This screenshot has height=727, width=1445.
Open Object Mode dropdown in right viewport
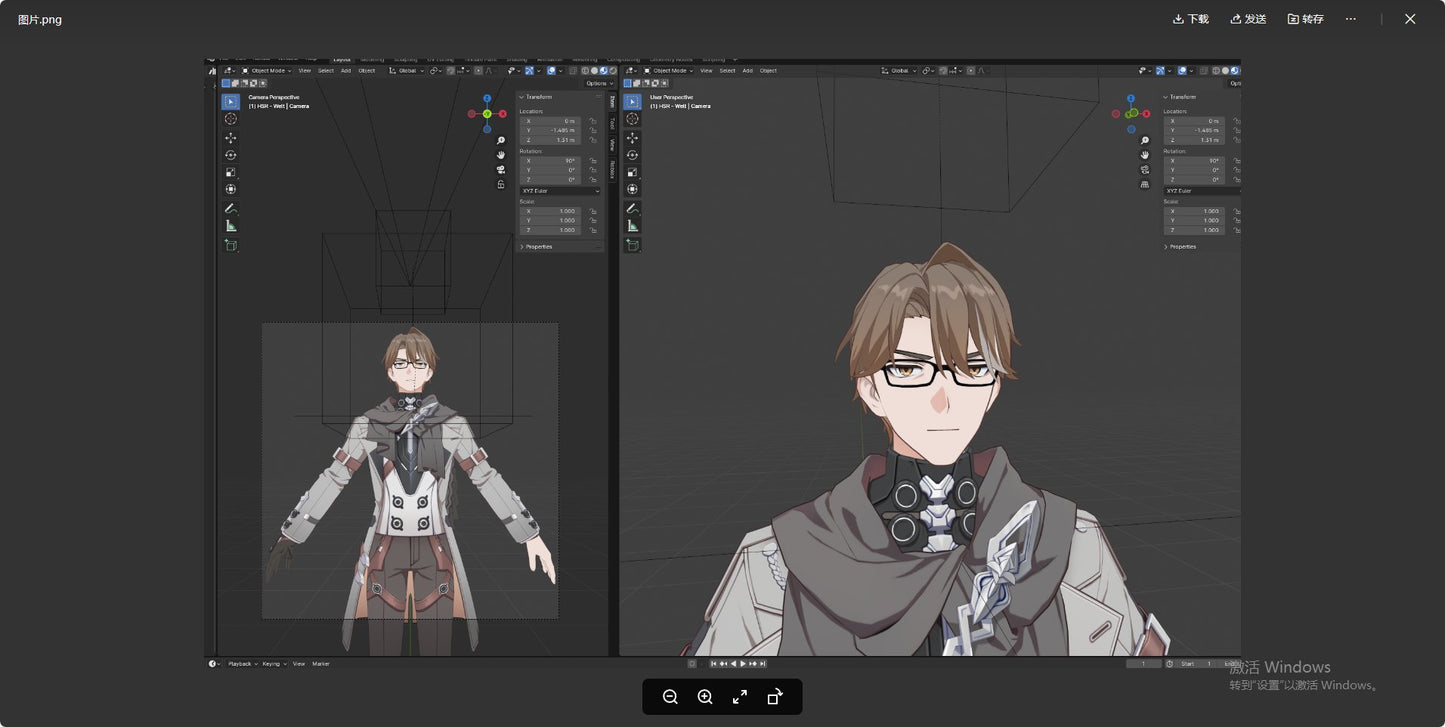coord(668,71)
